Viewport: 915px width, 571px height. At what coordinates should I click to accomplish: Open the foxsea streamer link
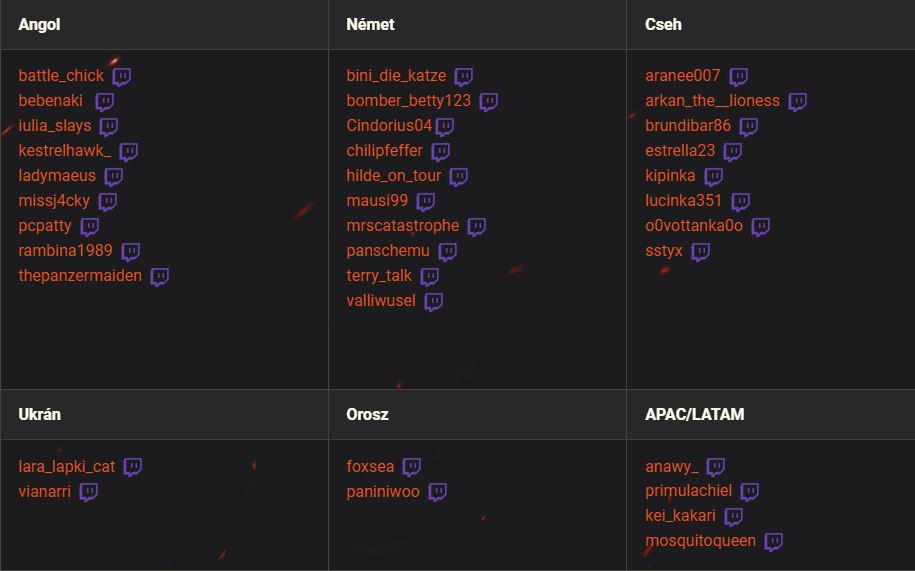coord(370,467)
